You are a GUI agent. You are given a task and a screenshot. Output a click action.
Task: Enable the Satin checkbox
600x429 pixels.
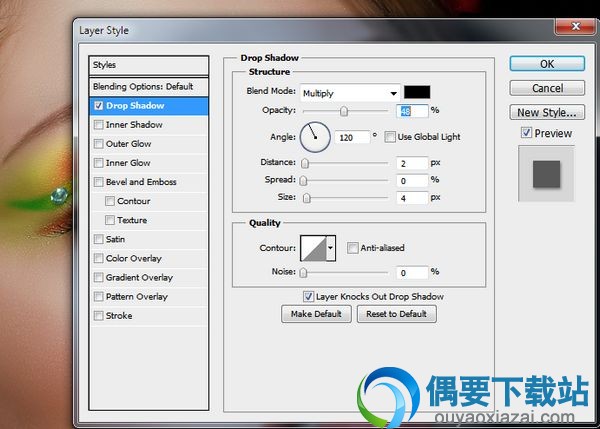[x=99, y=239]
